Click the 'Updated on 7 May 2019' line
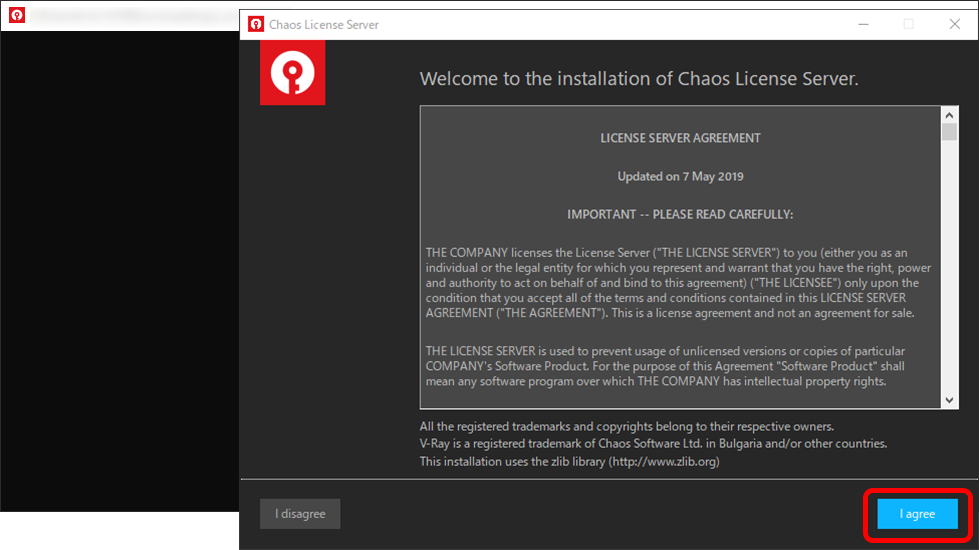This screenshot has height=550, width=979. coord(680,176)
